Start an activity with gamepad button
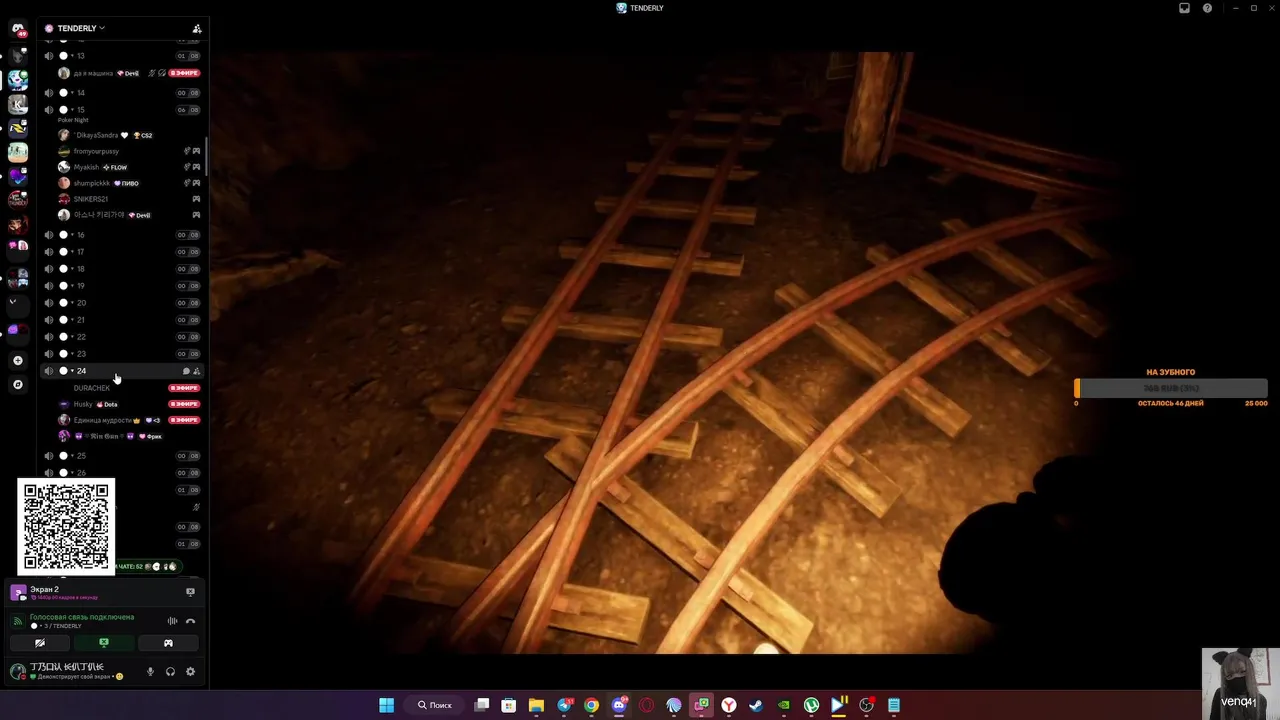The image size is (1280, 720). 168,643
